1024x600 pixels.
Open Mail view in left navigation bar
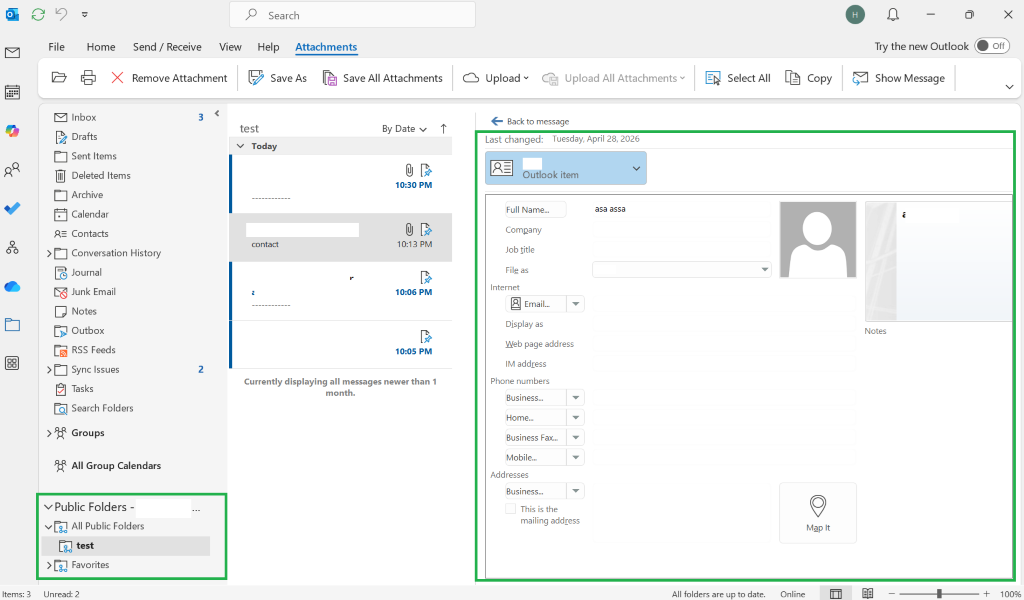12,53
